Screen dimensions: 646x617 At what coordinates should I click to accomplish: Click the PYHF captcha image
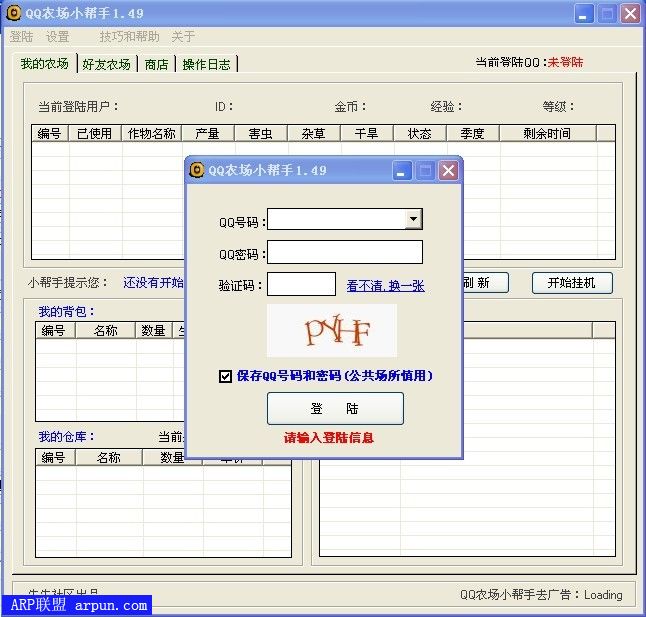(332, 330)
